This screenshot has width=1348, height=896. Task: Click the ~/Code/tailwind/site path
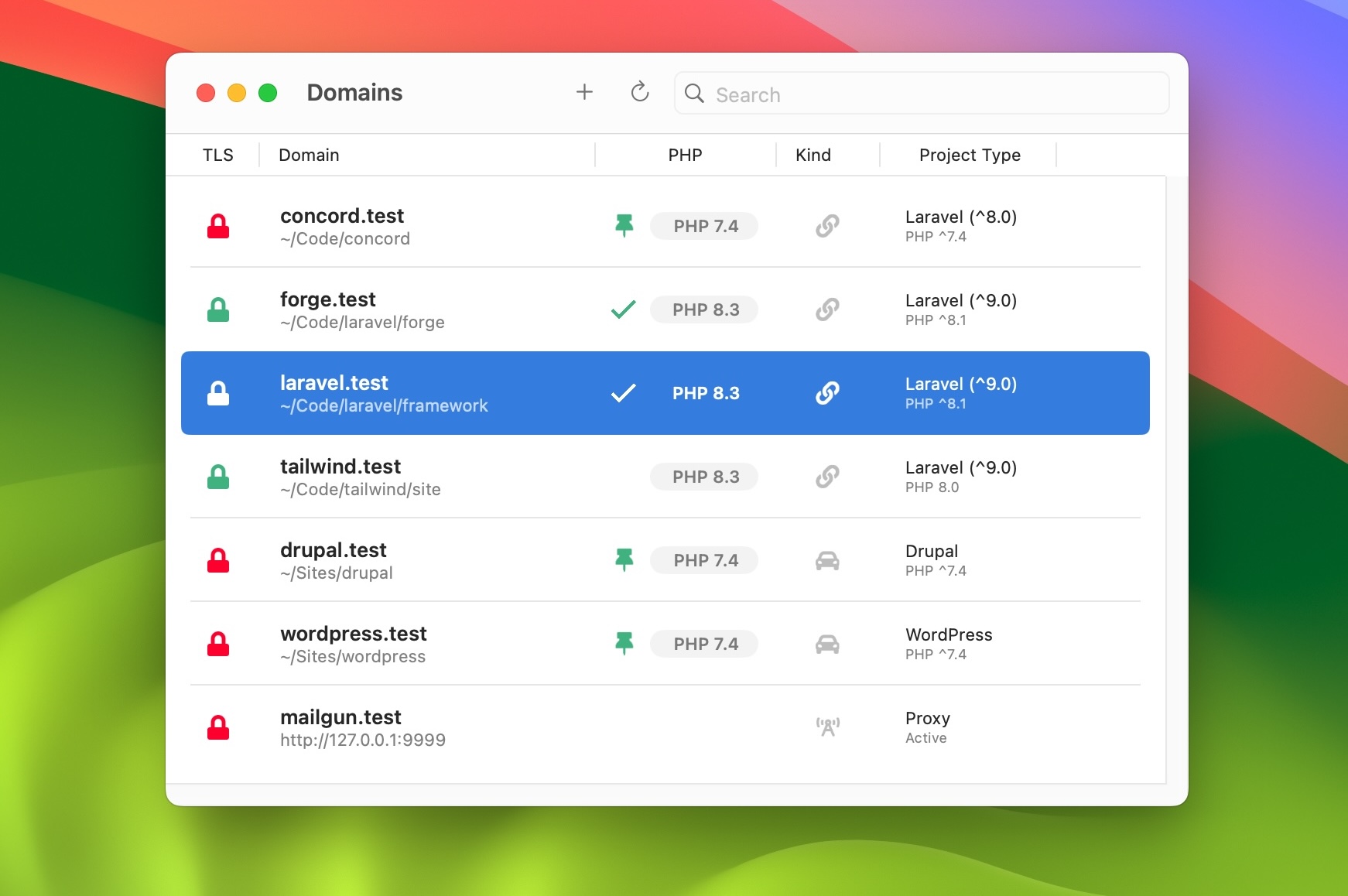[361, 490]
